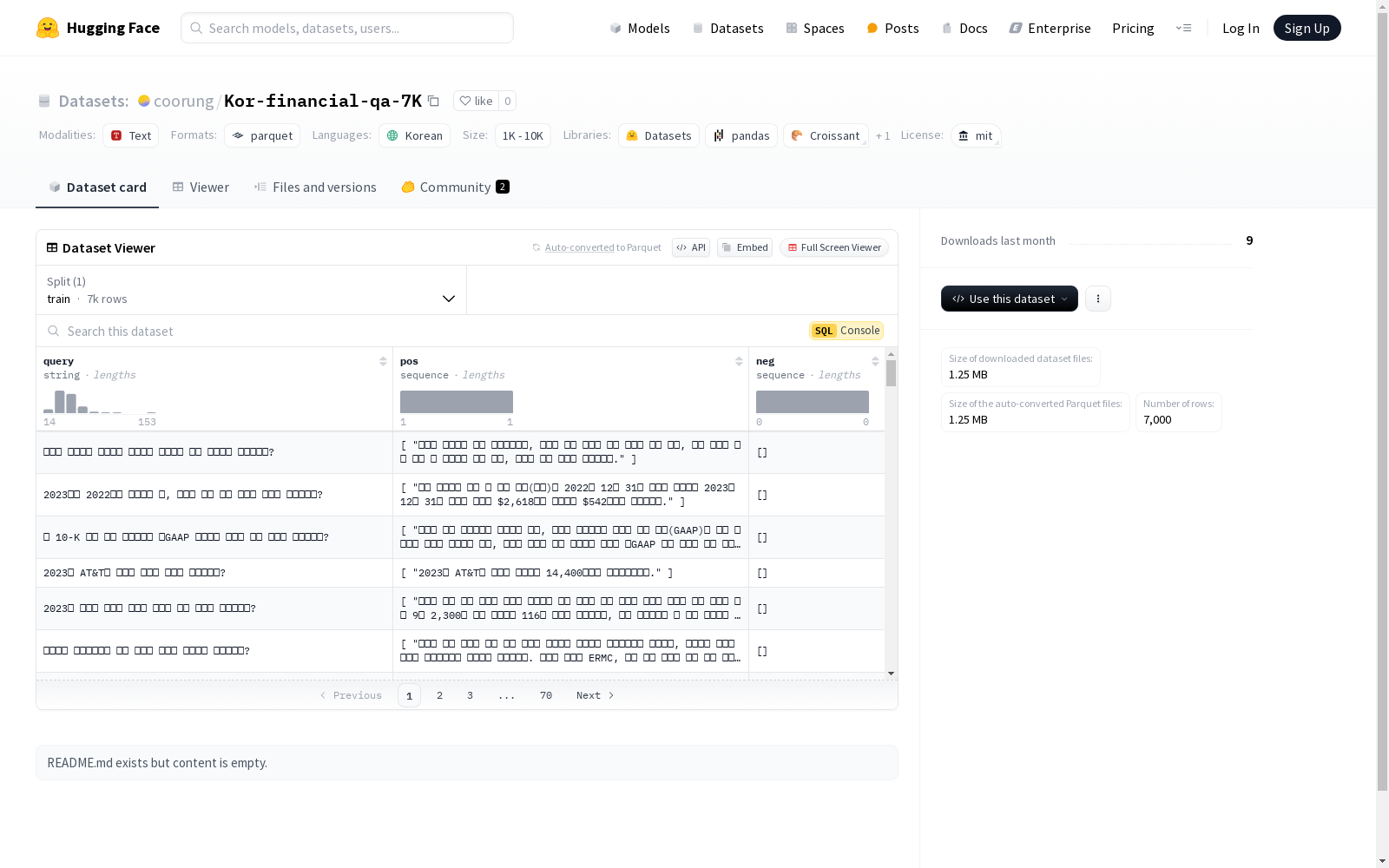
Task: Switch to the Dataset card tab
Action: point(97,187)
